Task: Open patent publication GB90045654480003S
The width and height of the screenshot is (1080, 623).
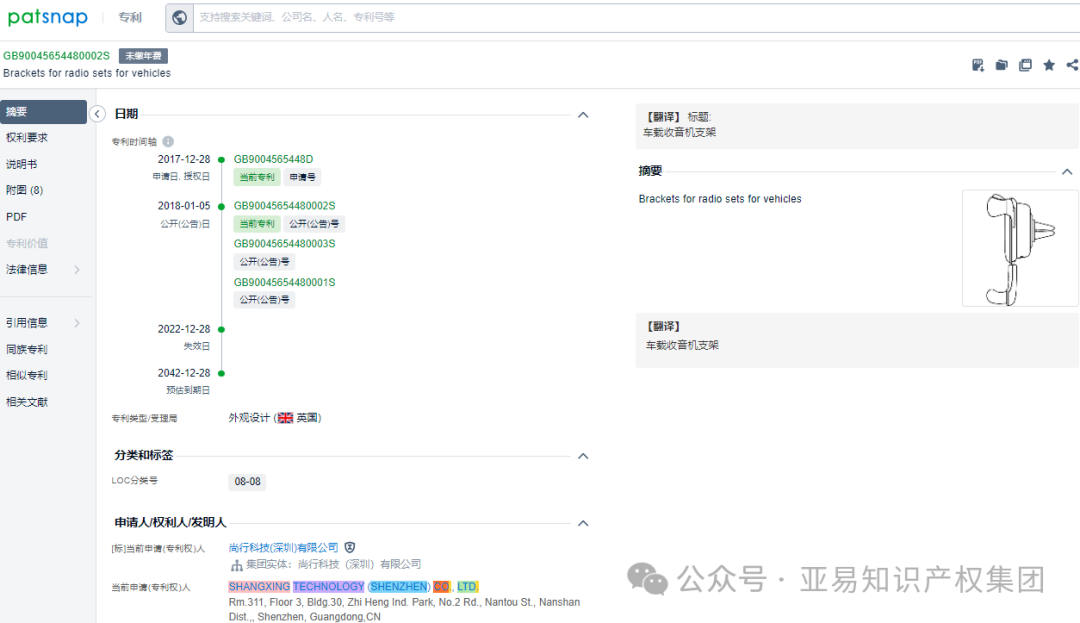Action: pyautogui.click(x=284, y=242)
